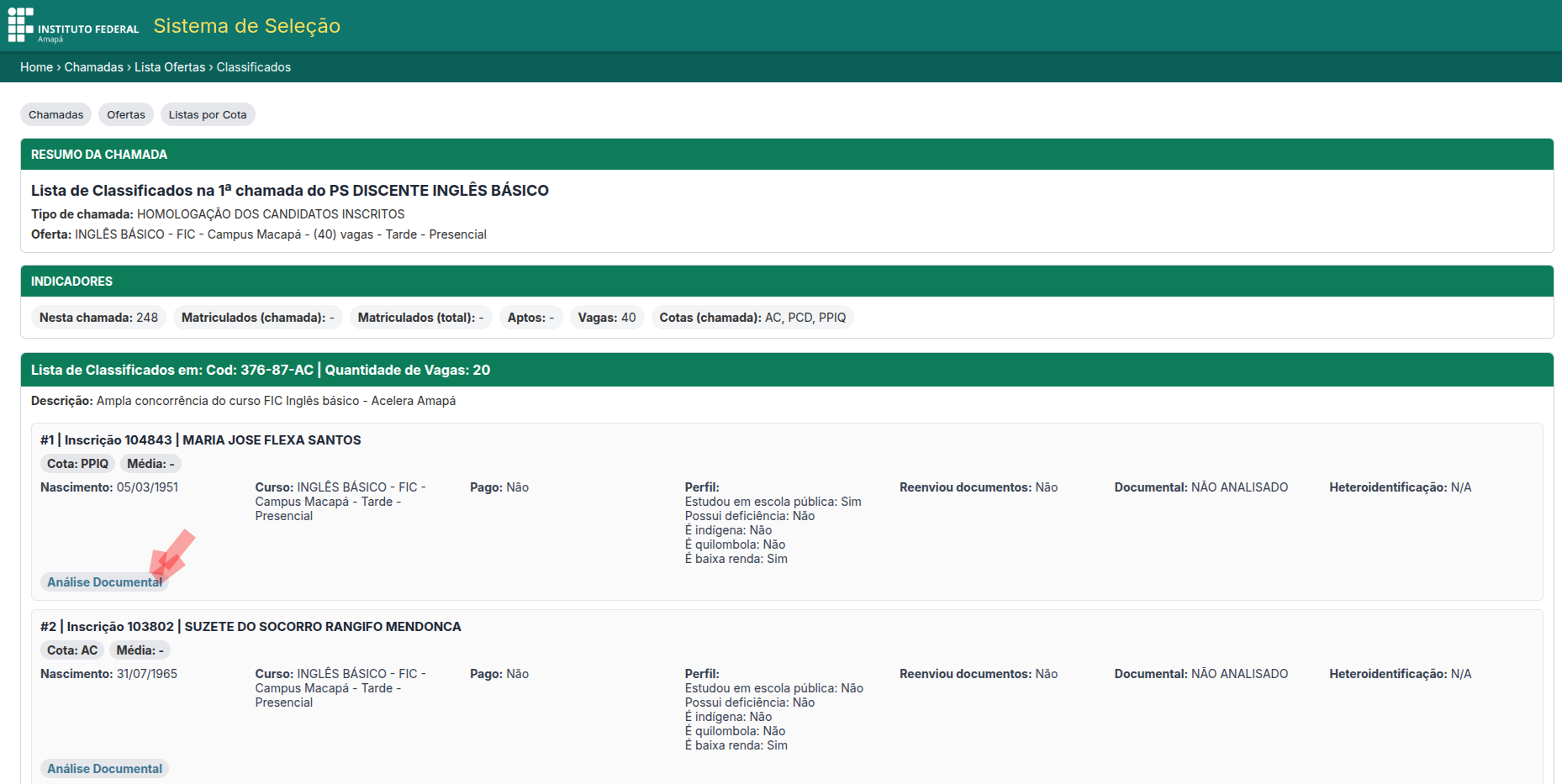Open the Chamadas pill tab
Image resolution: width=1562 pixels, height=784 pixels.
point(55,115)
